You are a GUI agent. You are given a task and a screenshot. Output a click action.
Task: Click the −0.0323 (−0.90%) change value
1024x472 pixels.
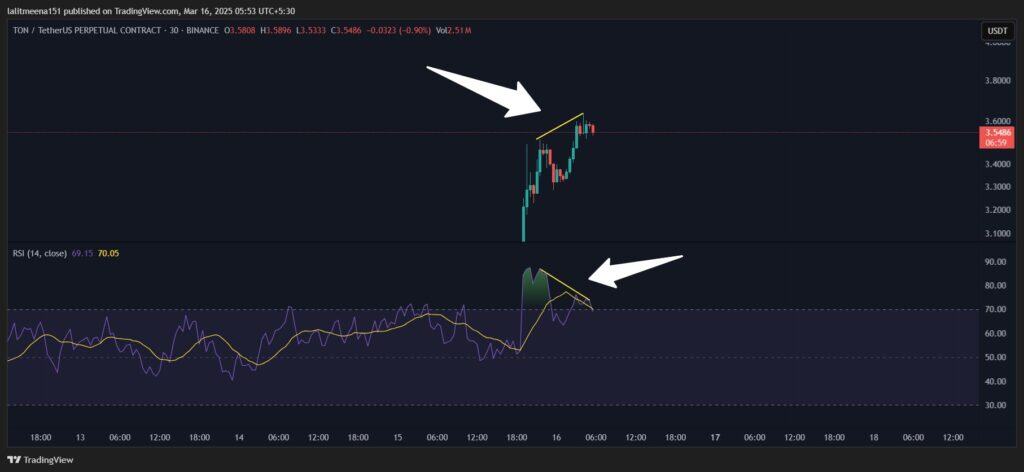tap(400, 31)
